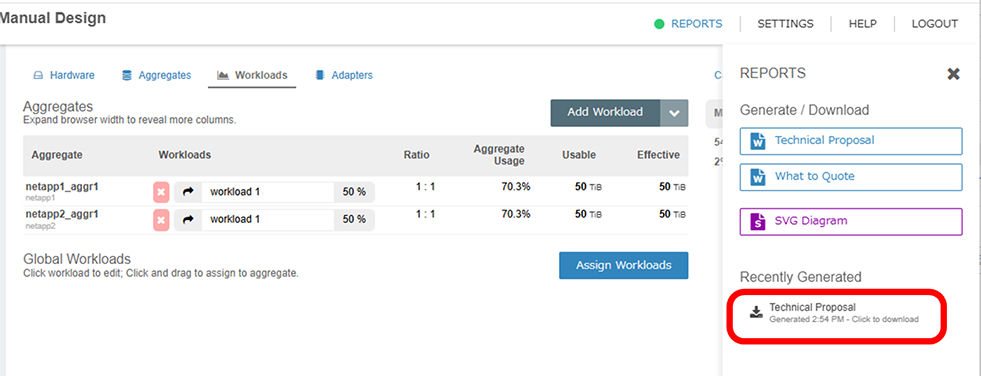Viewport: 981px width, 376px height.
Task: Switch to the Aggregates tab
Action: coord(156,75)
